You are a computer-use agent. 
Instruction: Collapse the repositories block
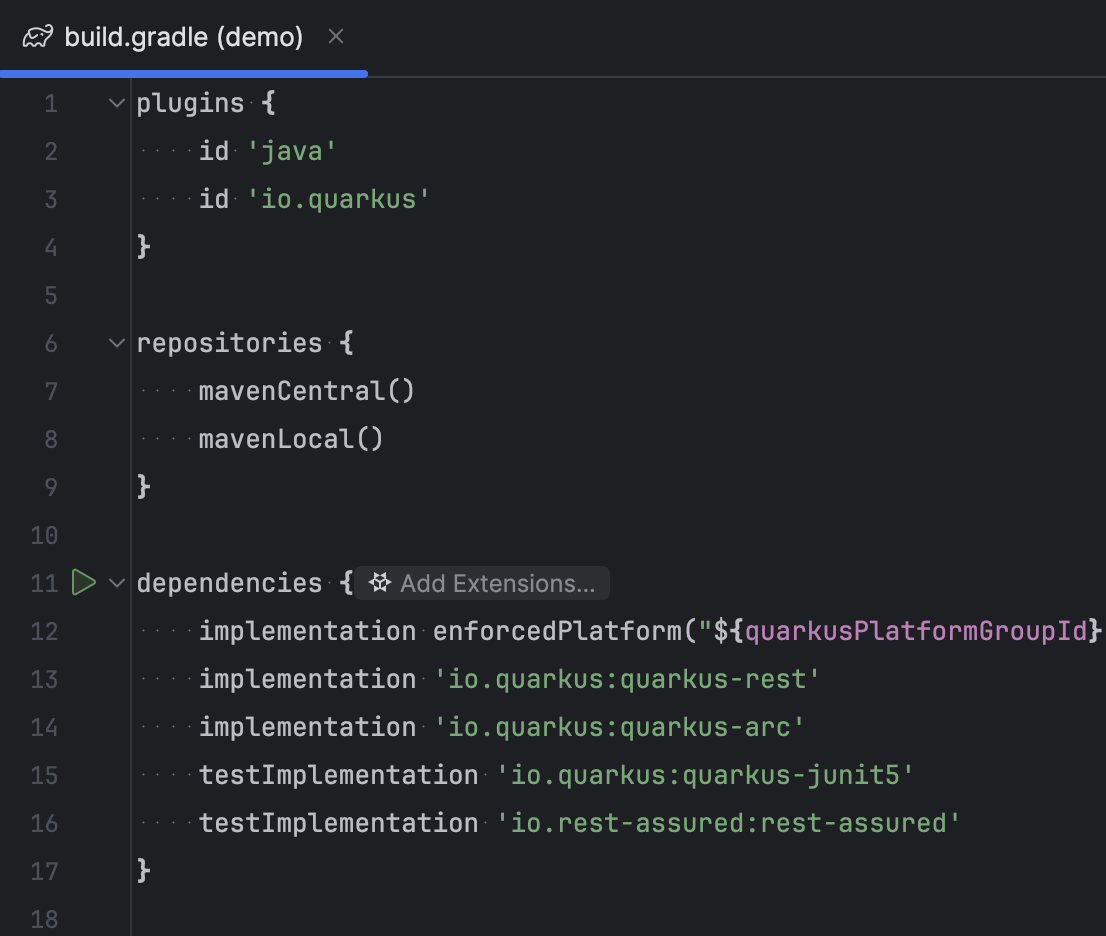(116, 342)
